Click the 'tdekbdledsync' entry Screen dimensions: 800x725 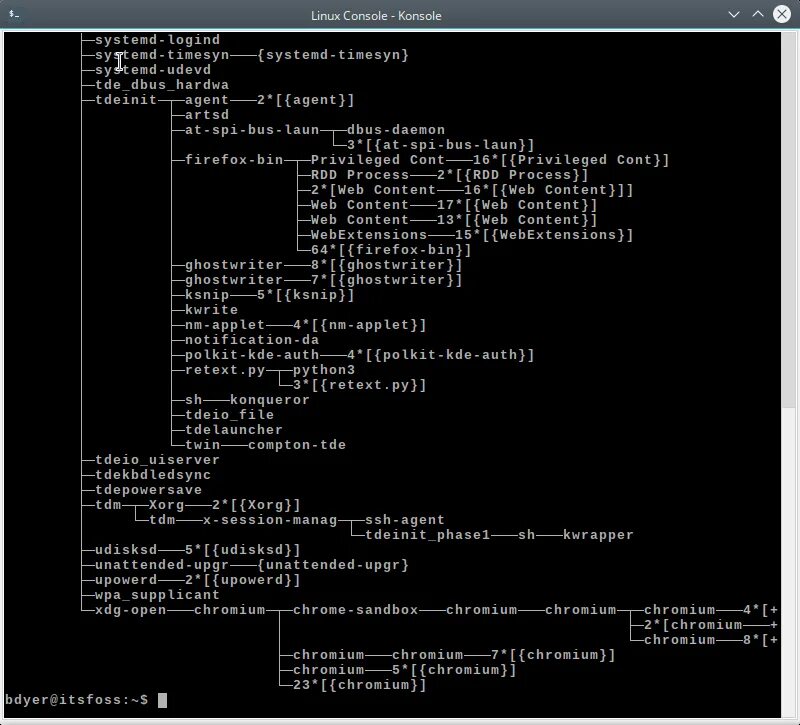[x=153, y=475]
